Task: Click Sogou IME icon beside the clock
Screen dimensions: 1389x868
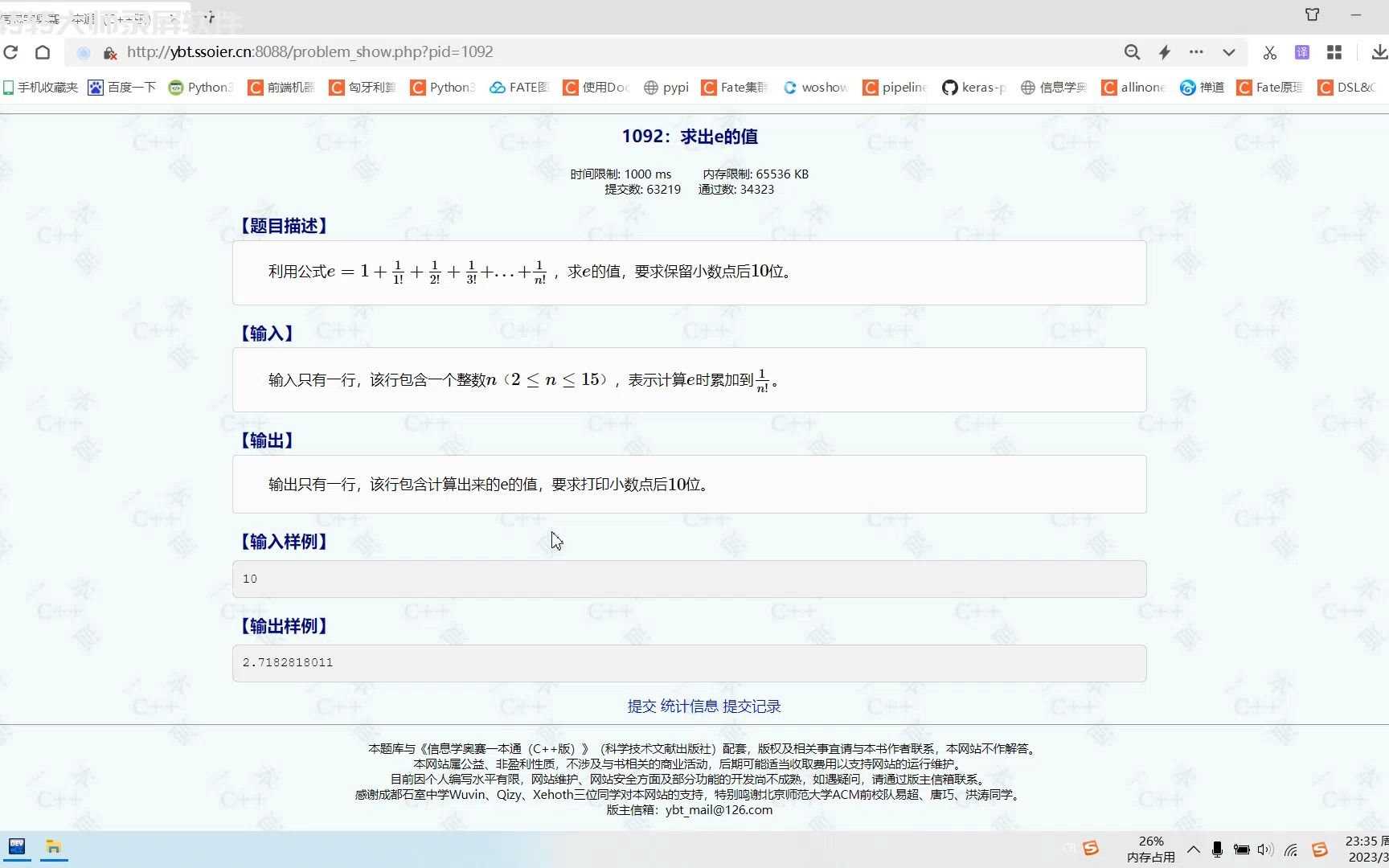Action: click(x=1320, y=850)
